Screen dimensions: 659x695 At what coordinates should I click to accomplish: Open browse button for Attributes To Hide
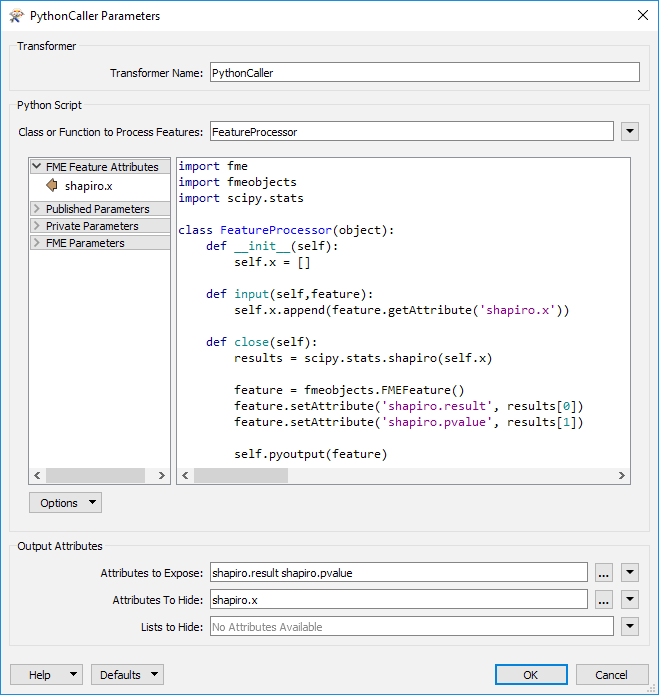coord(603,600)
